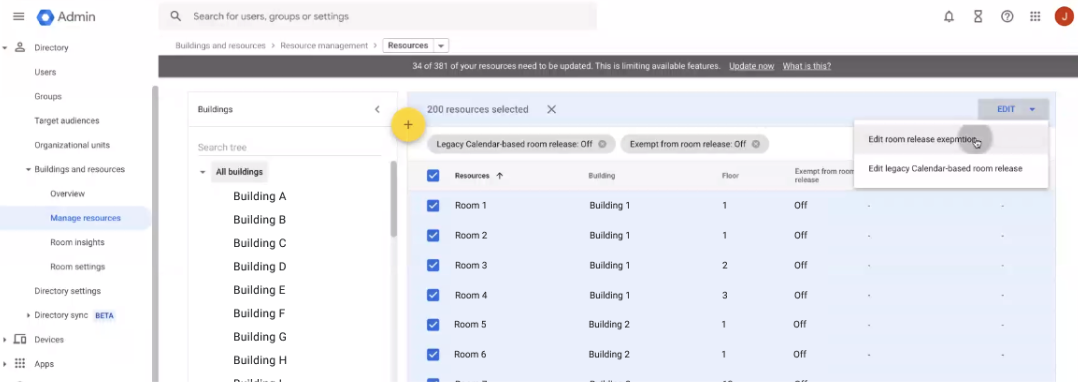Viewport: 1078px width, 383px height.
Task: Click the Update now link
Action: tap(751, 66)
